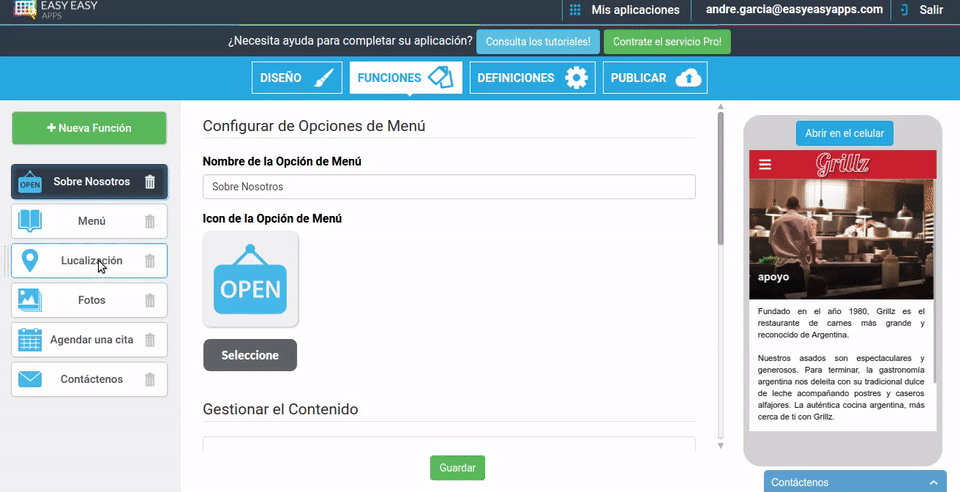The width and height of the screenshot is (960, 492).
Task: Click the 'apoyo' caption in preview
Action: (x=773, y=277)
